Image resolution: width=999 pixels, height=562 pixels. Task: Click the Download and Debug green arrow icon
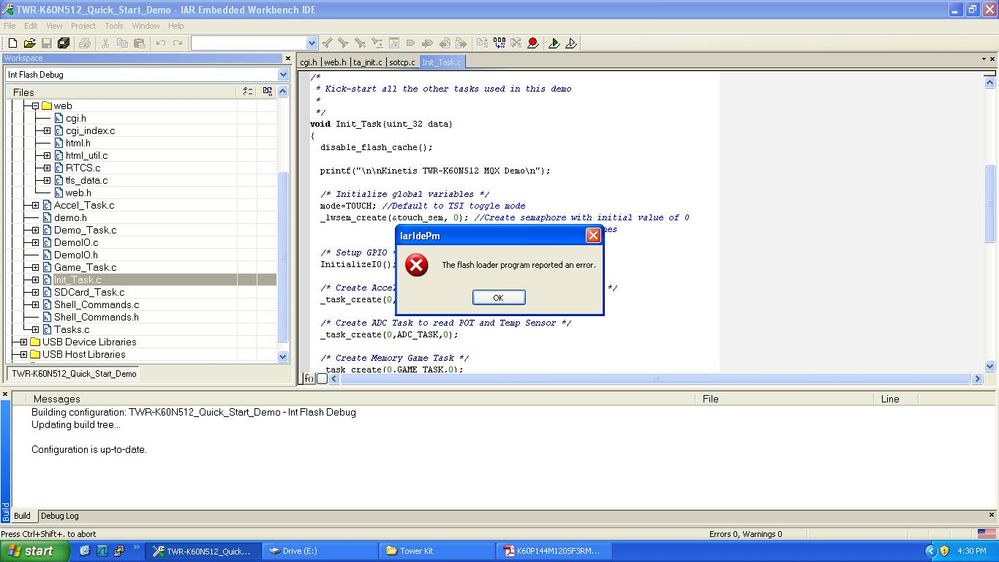tap(554, 43)
